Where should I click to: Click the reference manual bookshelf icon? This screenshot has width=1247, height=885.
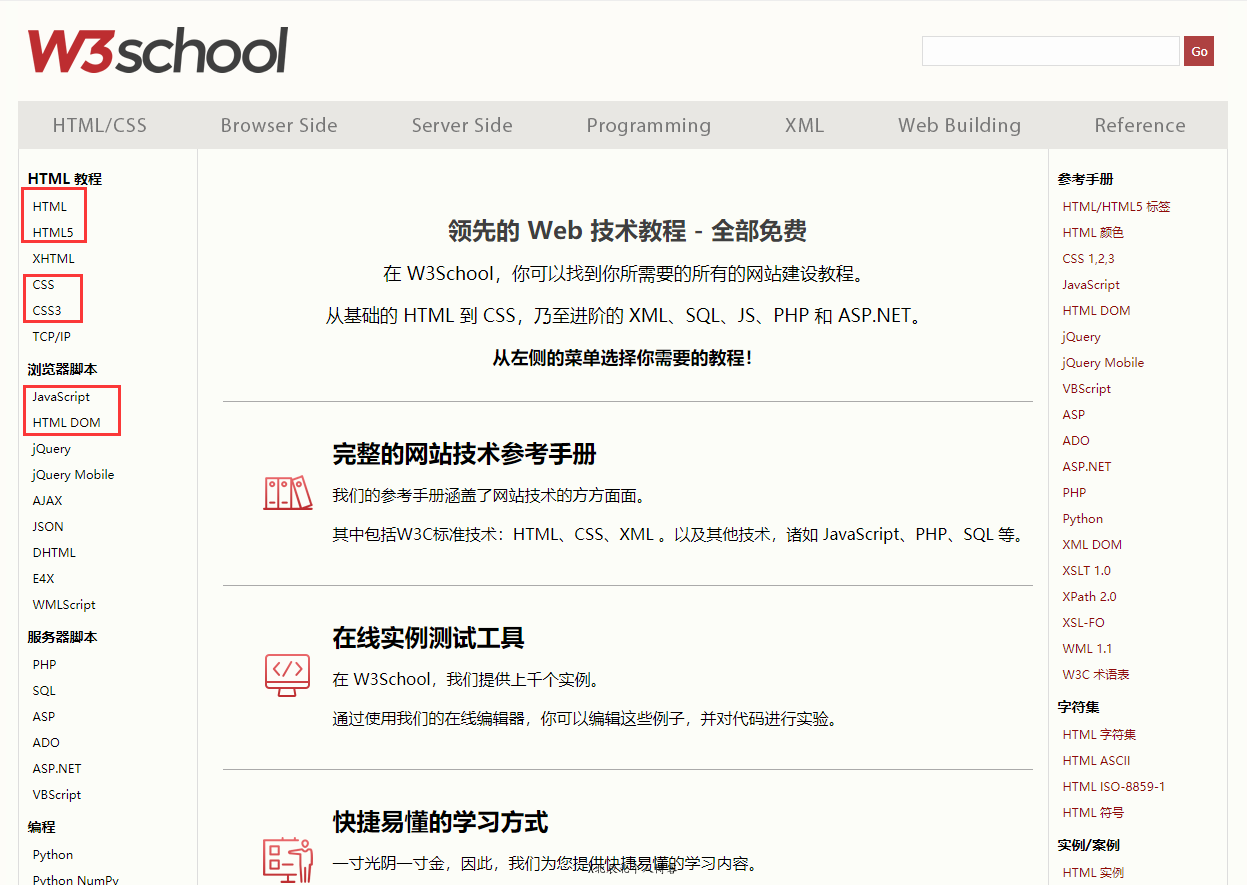pos(288,492)
